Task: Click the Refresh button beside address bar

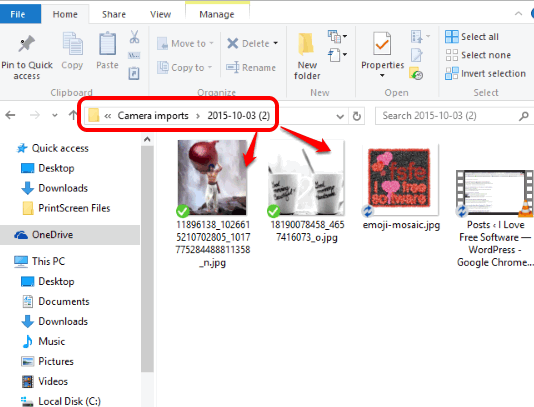Action: click(357, 116)
